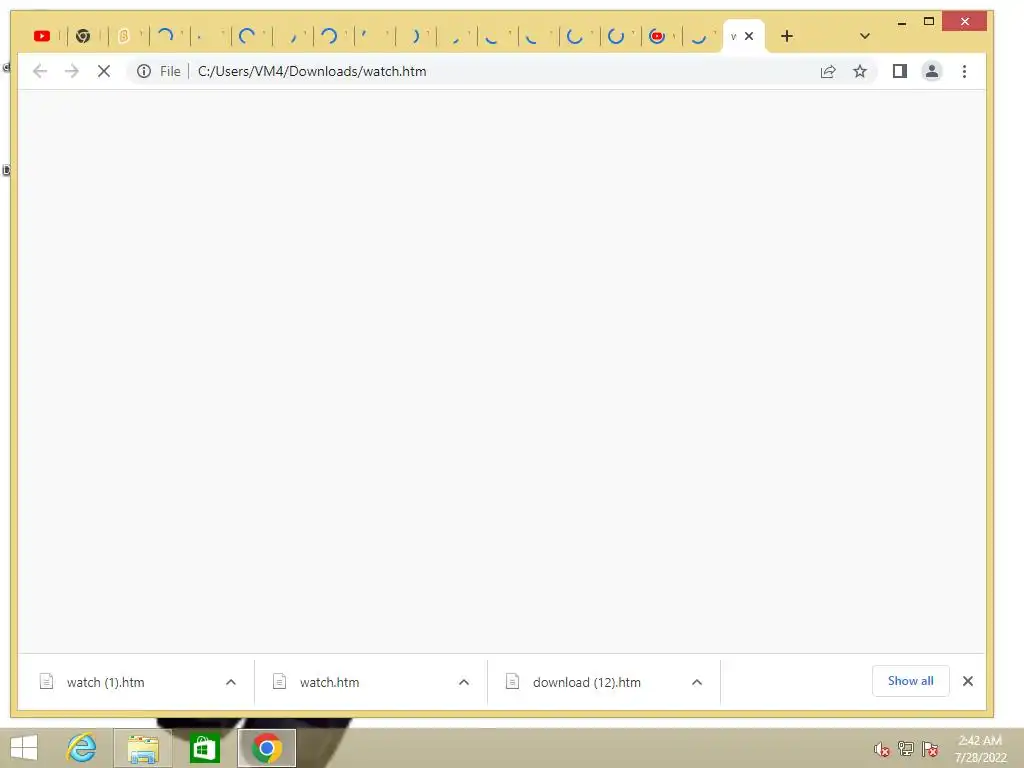1024x768 pixels.
Task: Open Chrome three-dot menu
Action: (x=964, y=71)
